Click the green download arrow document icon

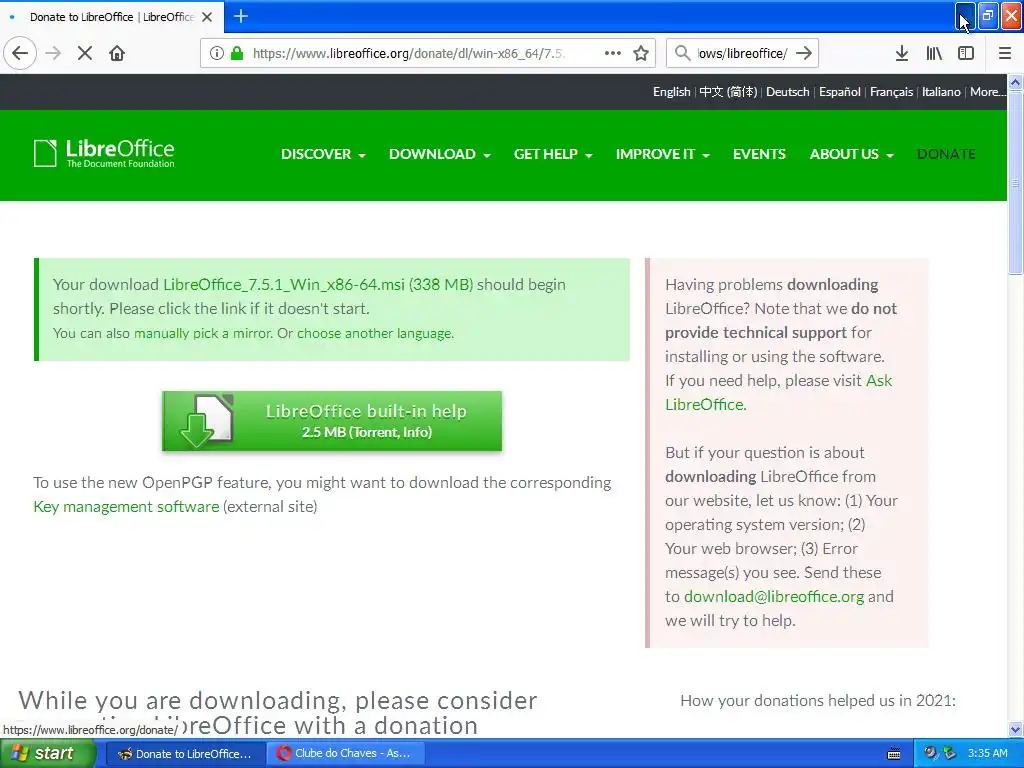(206, 421)
